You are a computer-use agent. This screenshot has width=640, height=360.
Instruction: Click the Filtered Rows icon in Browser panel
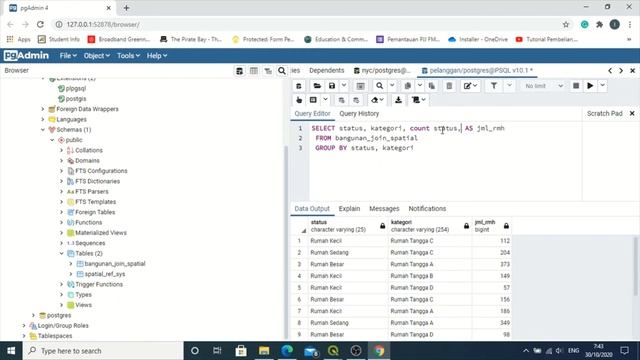[268, 71]
